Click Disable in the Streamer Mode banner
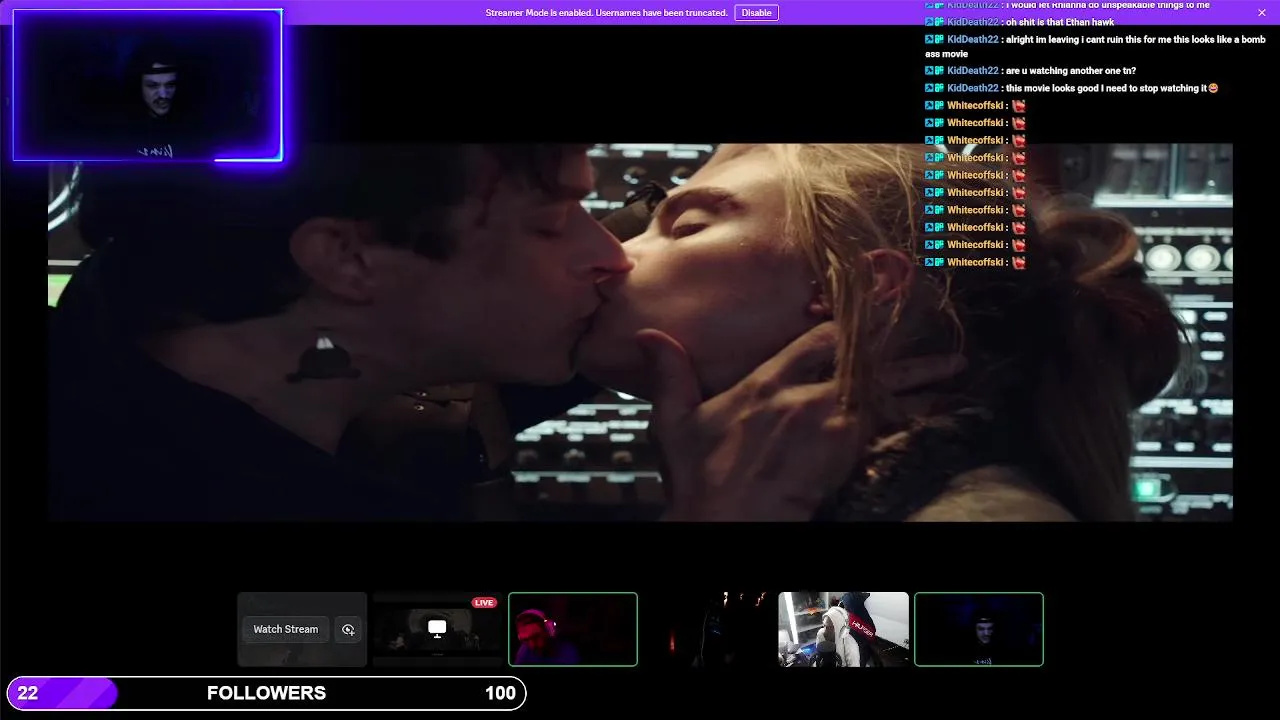 point(756,13)
